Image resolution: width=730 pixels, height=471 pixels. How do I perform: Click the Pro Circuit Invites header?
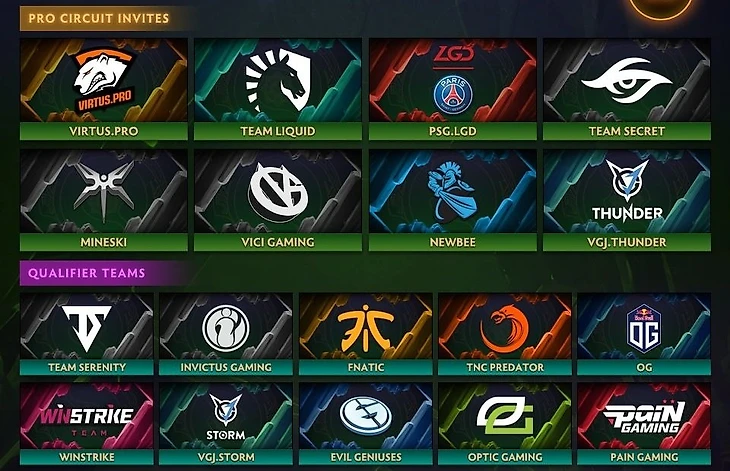coord(99,19)
